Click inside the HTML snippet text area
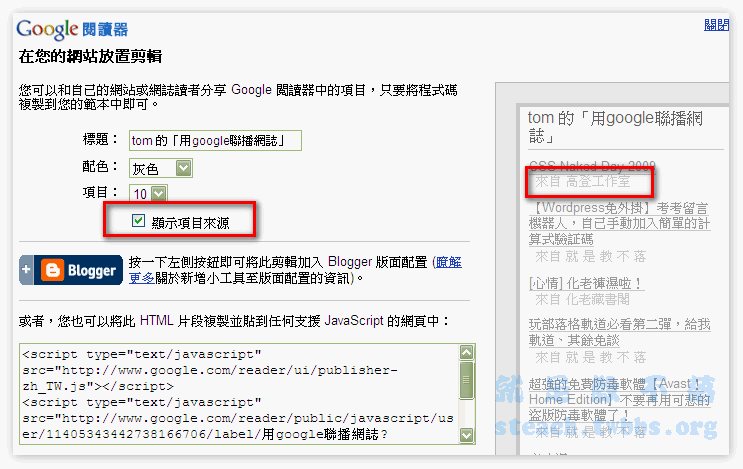The width and height of the screenshot is (743, 469). pos(239,394)
